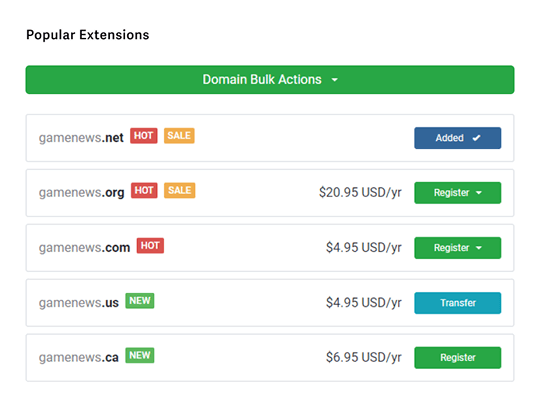Image resolution: width=540 pixels, height=408 pixels.
Task: Click the Popular Extensions heading
Action: [x=88, y=35]
